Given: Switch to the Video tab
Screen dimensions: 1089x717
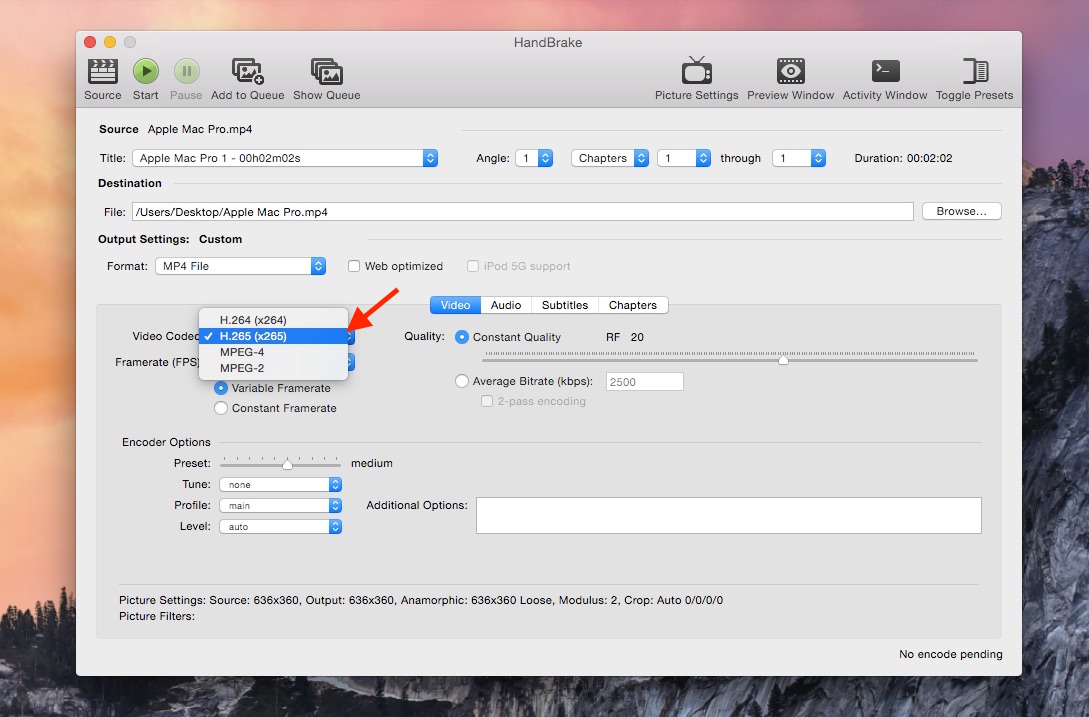Looking at the screenshot, I should 456,305.
